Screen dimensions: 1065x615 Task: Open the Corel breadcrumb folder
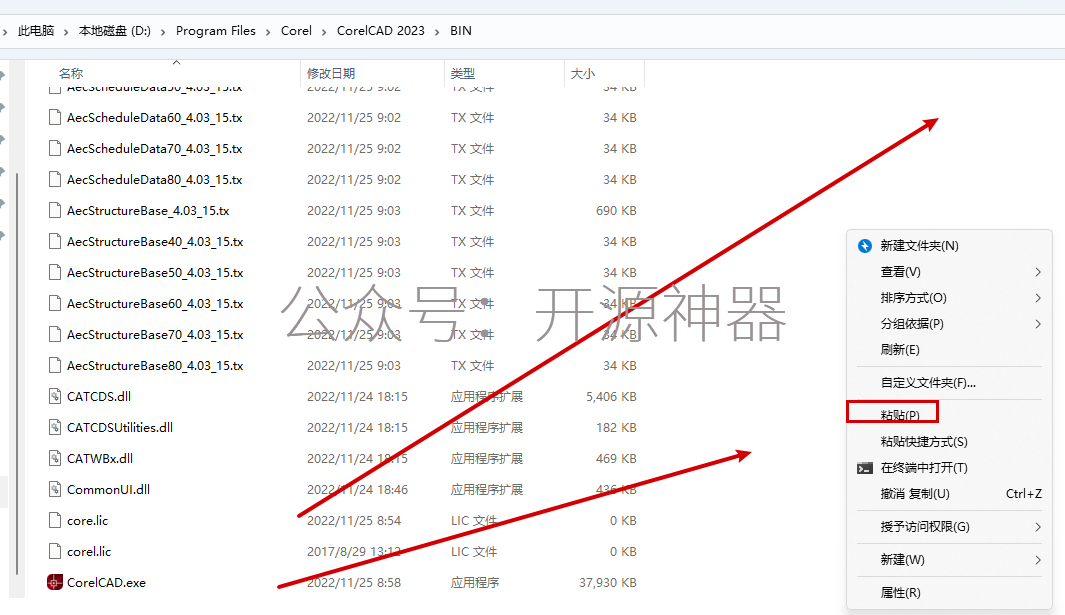pyautogui.click(x=296, y=31)
